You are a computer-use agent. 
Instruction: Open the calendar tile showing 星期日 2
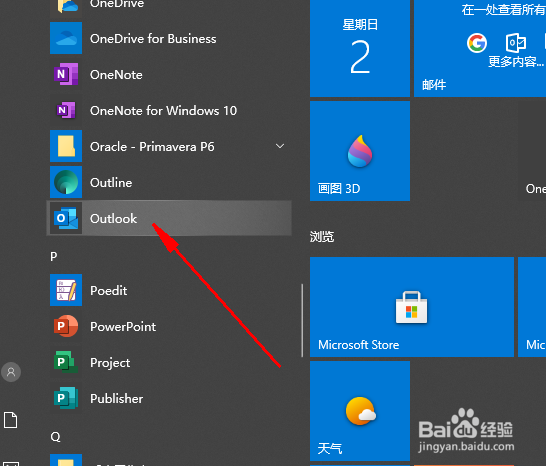pos(360,48)
